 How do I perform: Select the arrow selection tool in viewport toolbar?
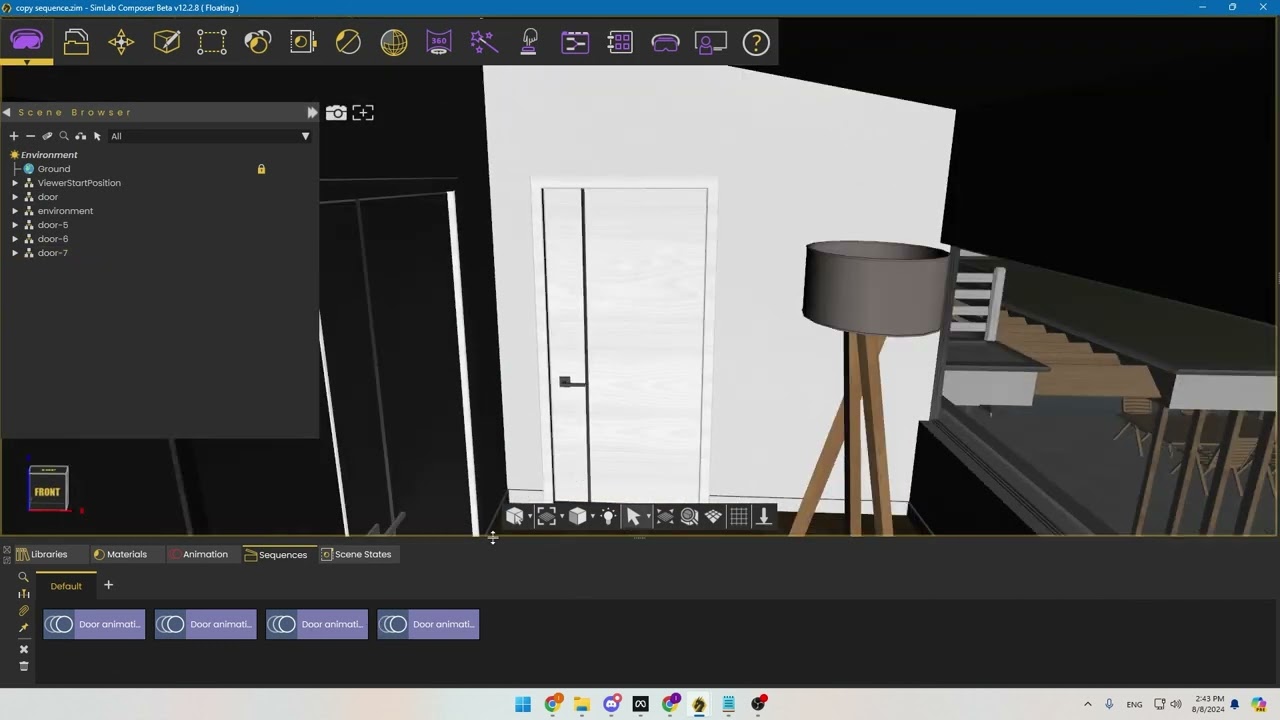pyautogui.click(x=634, y=516)
